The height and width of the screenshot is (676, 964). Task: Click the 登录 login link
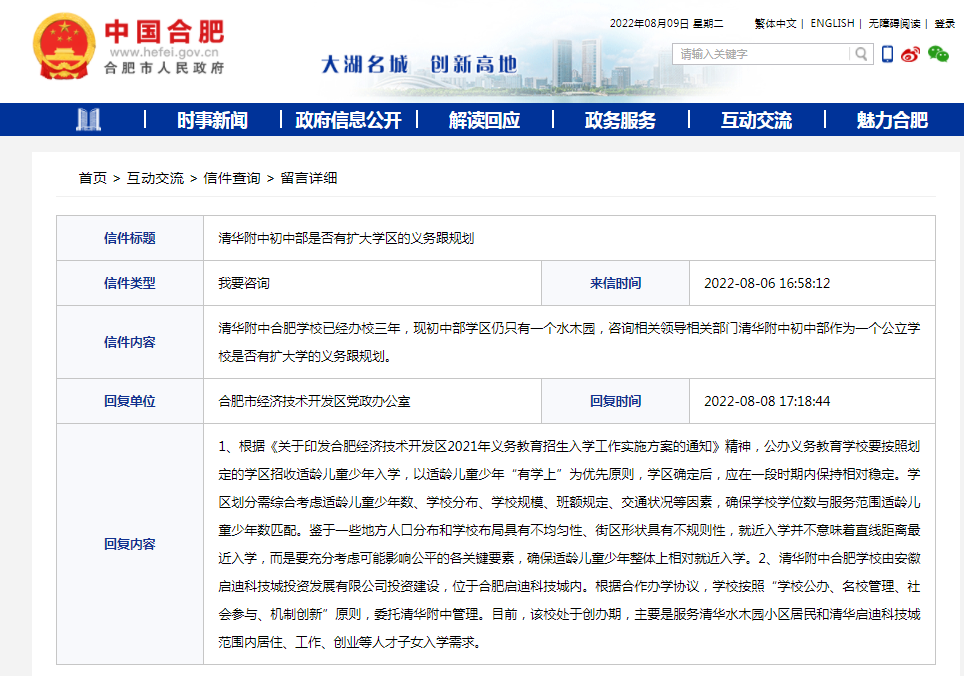(x=945, y=23)
